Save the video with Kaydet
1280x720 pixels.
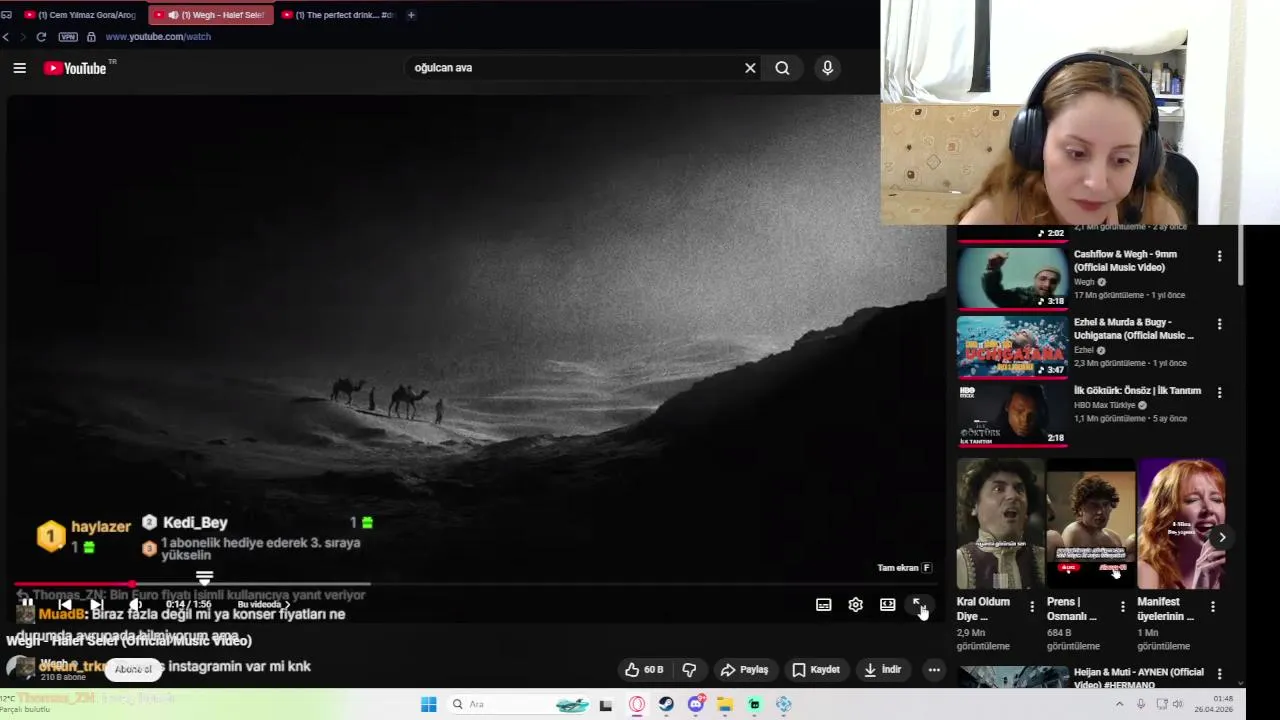(816, 670)
